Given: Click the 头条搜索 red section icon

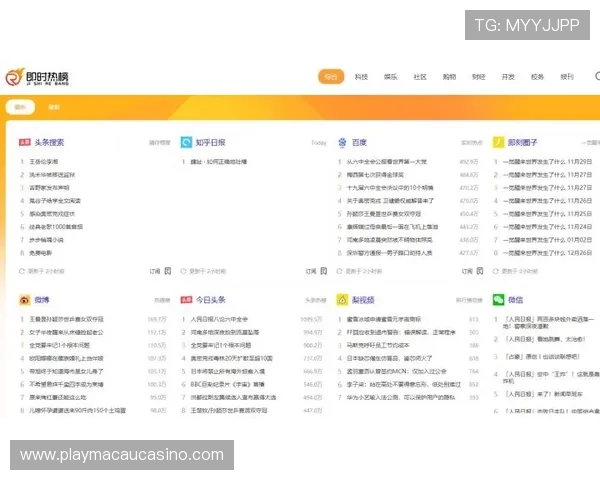Looking at the screenshot, I should (25, 142).
